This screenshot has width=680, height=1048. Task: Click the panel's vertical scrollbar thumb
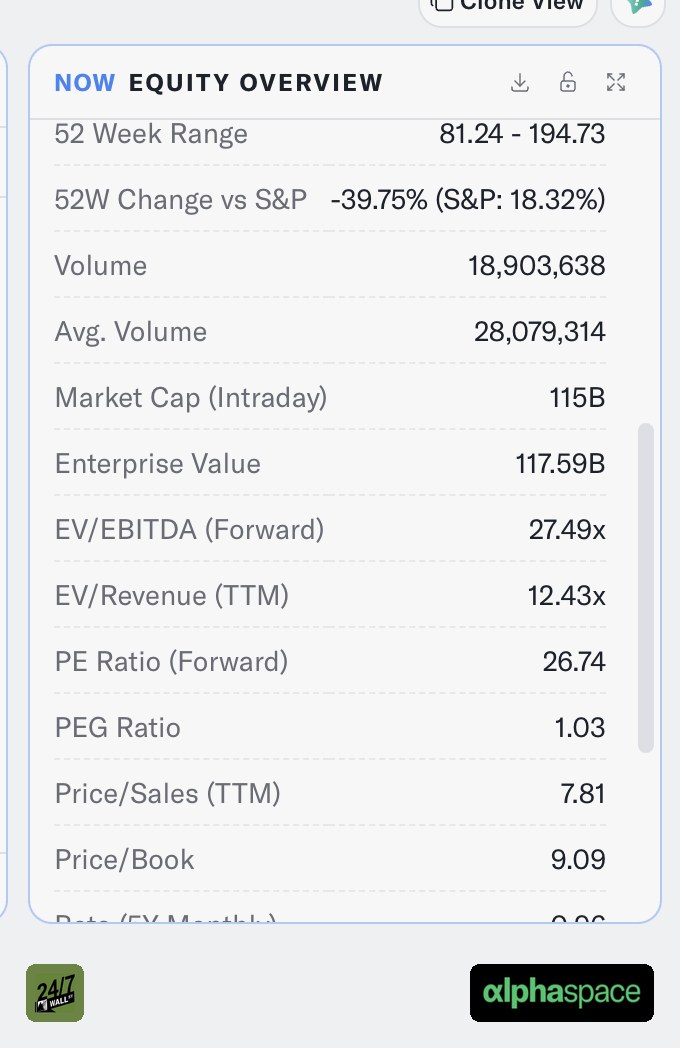[x=645, y=587]
